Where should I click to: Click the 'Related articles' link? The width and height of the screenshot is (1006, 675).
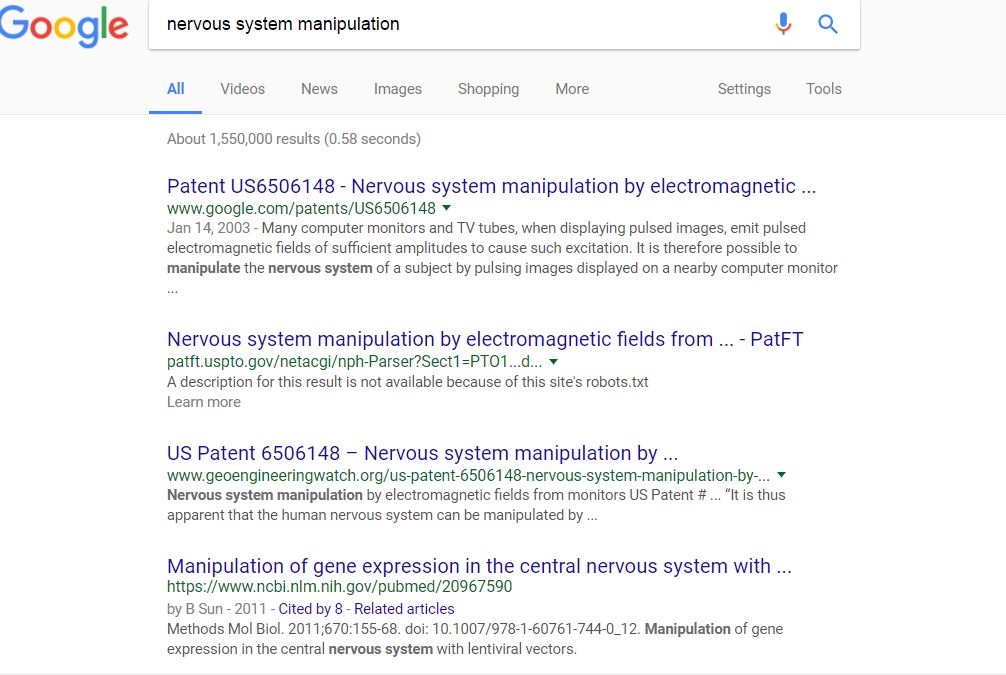(x=404, y=609)
